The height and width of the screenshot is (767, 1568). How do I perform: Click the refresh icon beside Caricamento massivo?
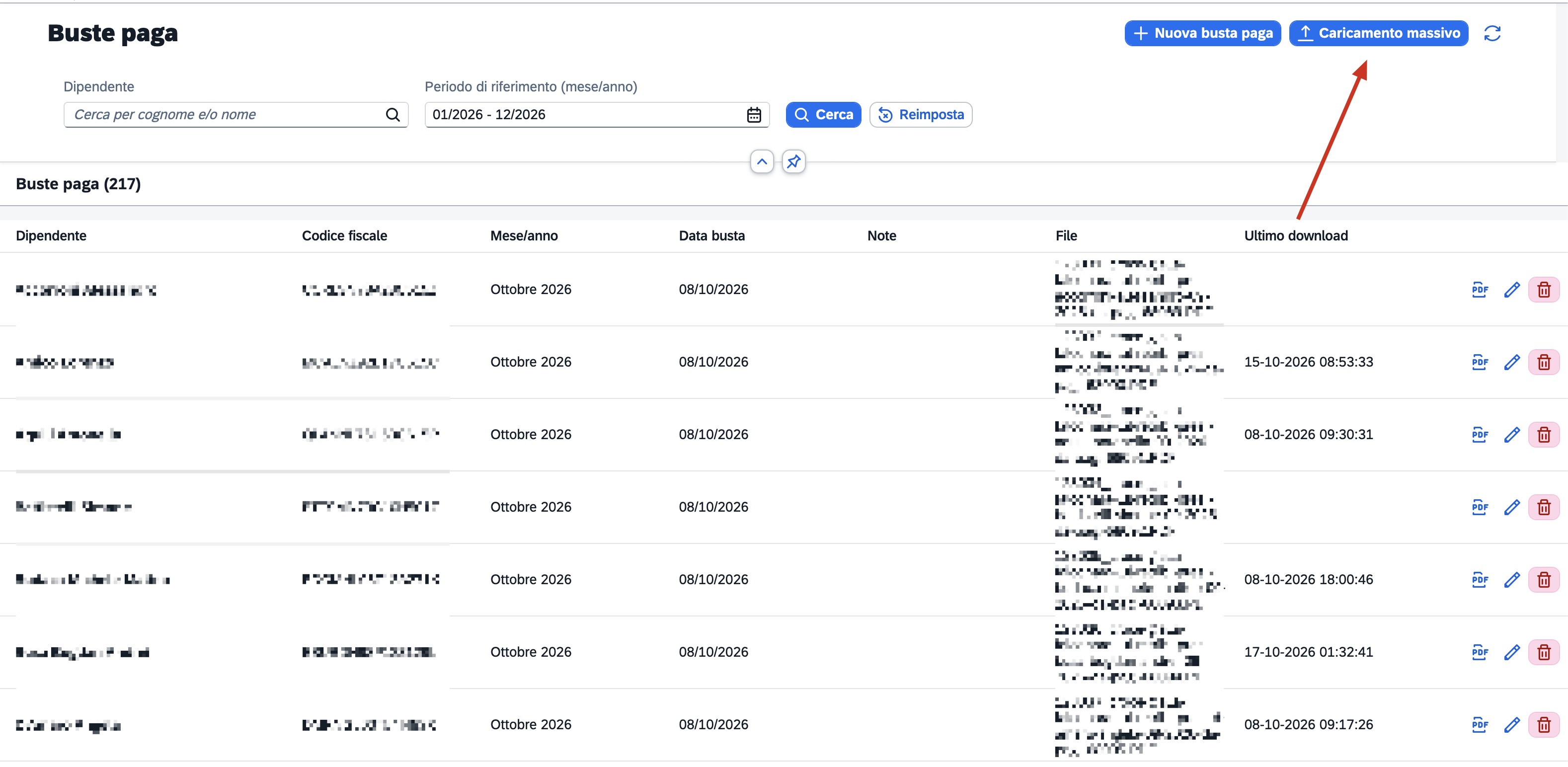coord(1492,33)
